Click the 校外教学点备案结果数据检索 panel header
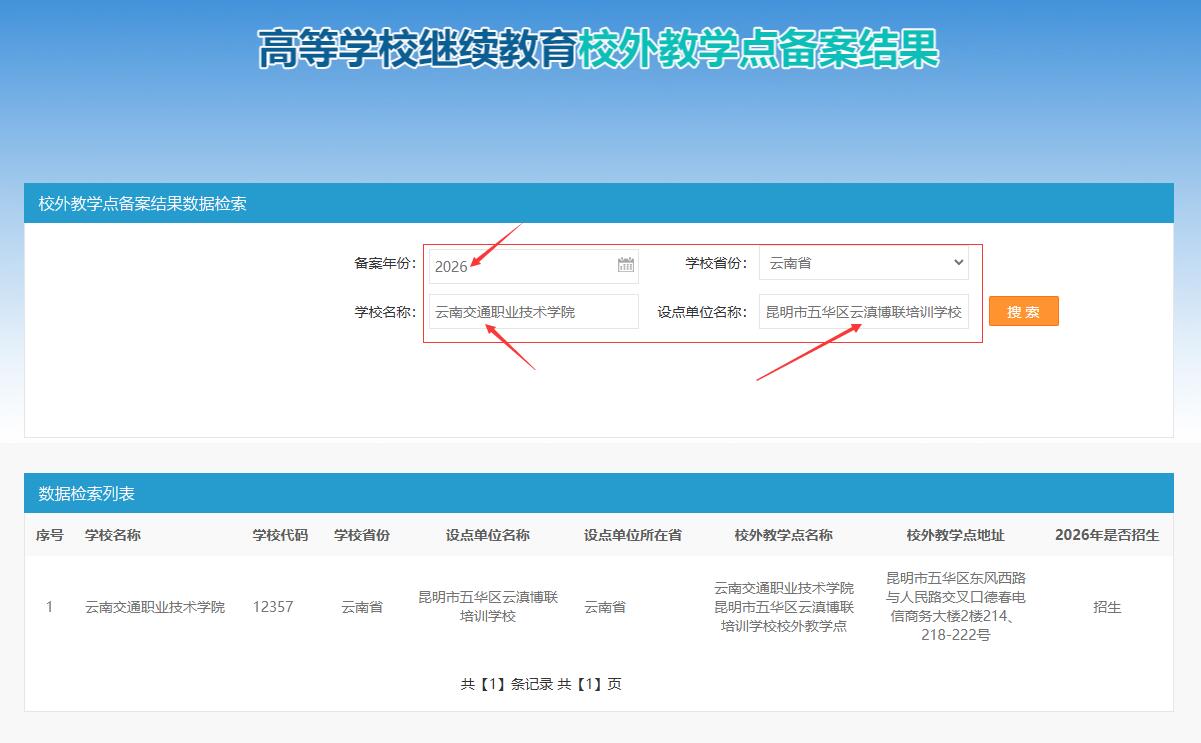Screen dimensions: 1201x743 (x=598, y=203)
